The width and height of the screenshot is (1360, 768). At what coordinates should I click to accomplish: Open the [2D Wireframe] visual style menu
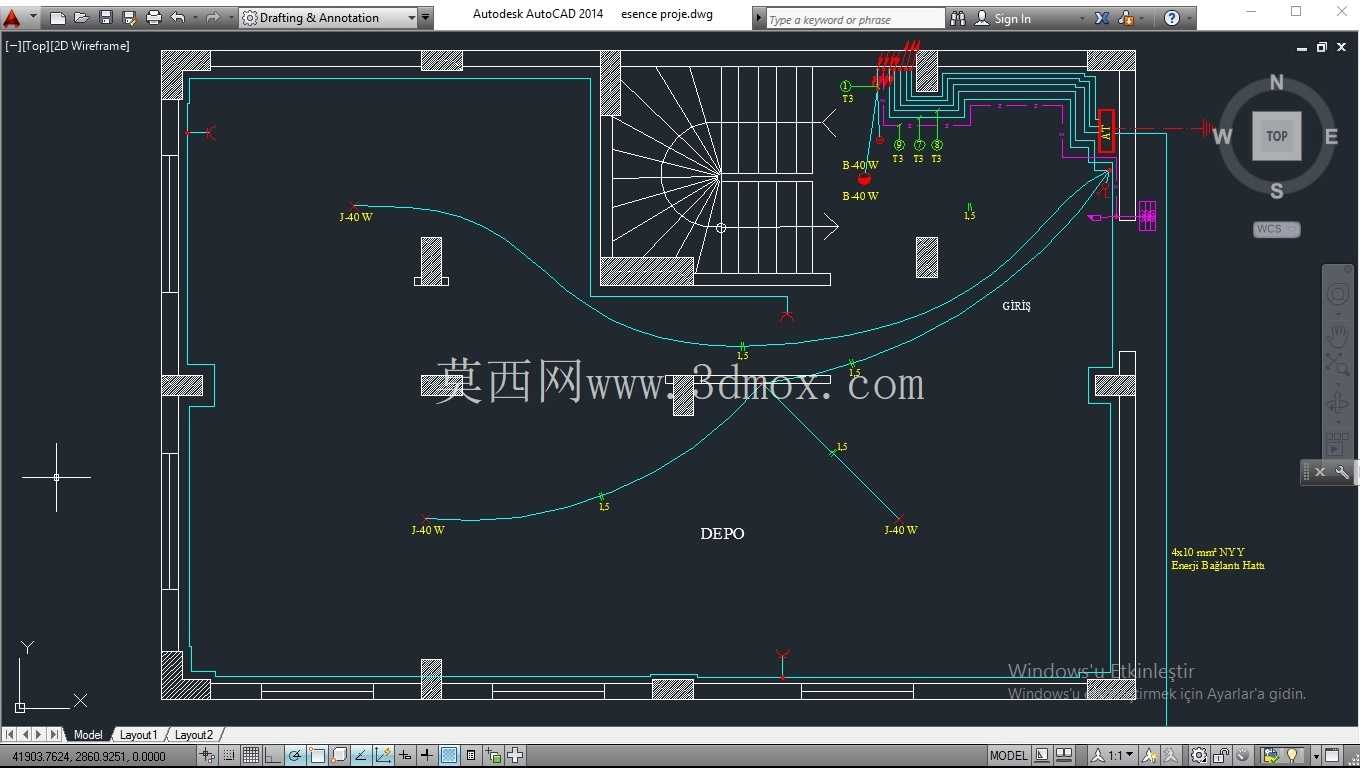[90, 46]
